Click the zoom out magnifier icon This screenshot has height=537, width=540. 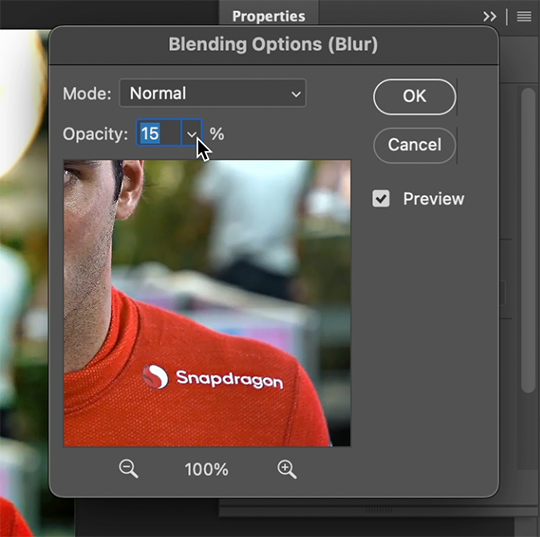point(128,469)
